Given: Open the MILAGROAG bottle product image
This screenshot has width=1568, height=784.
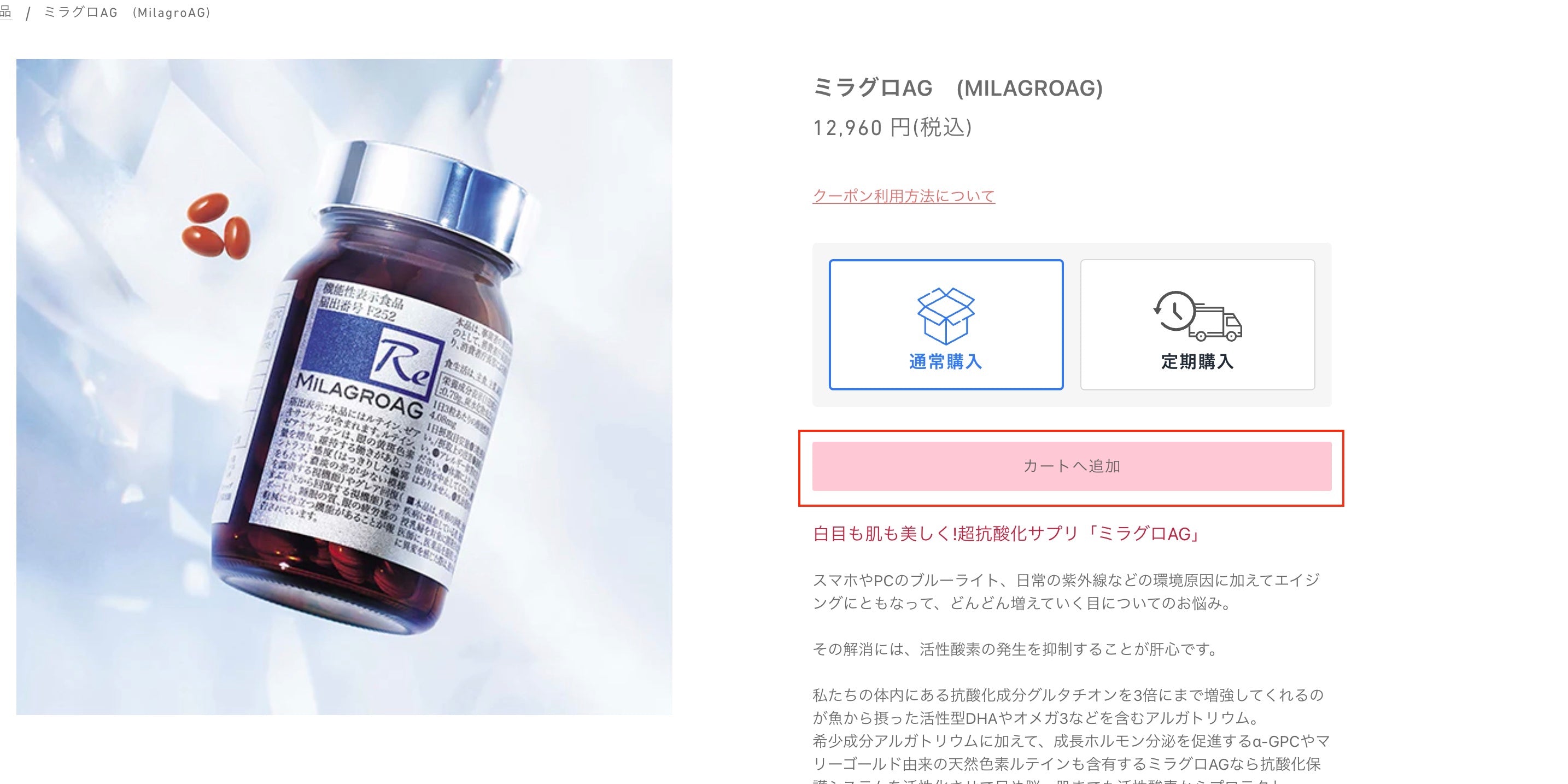Looking at the screenshot, I should click(x=344, y=387).
